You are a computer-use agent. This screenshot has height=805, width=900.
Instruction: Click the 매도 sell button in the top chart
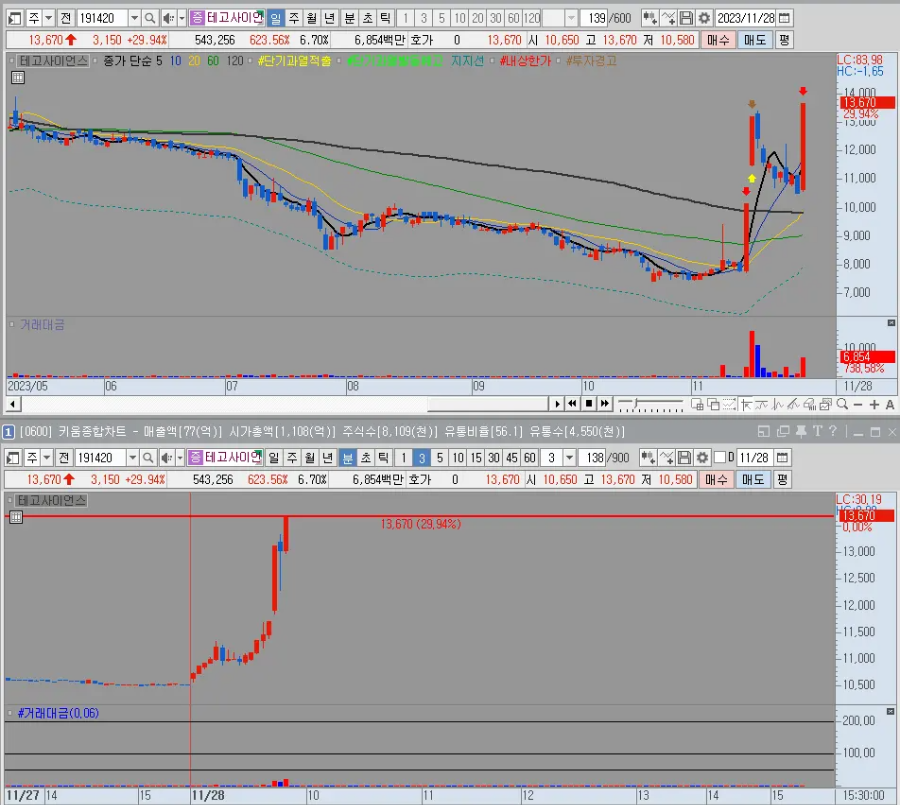pyautogui.click(x=755, y=40)
